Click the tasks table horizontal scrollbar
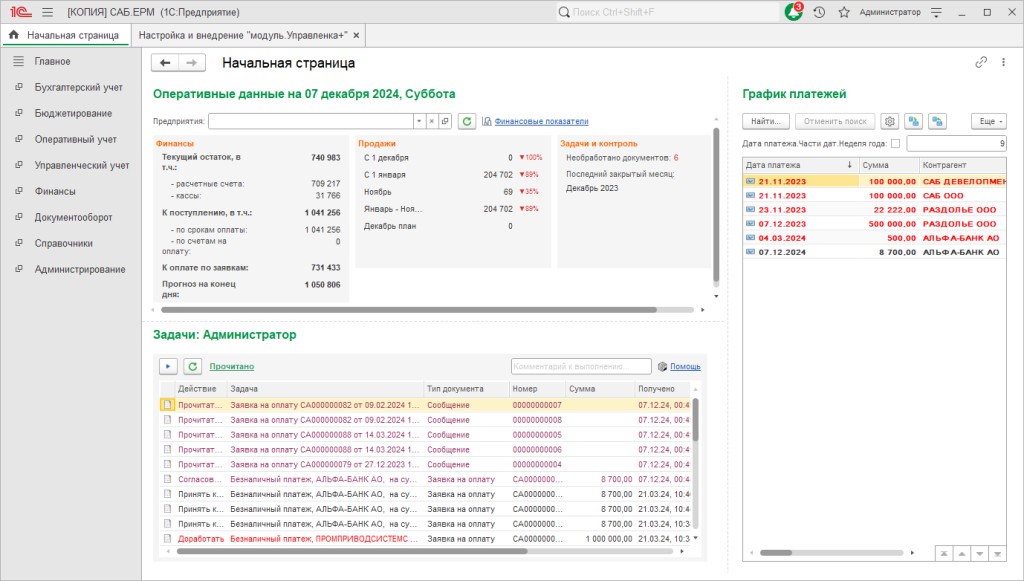The image size is (1024, 581). pyautogui.click(x=352, y=552)
